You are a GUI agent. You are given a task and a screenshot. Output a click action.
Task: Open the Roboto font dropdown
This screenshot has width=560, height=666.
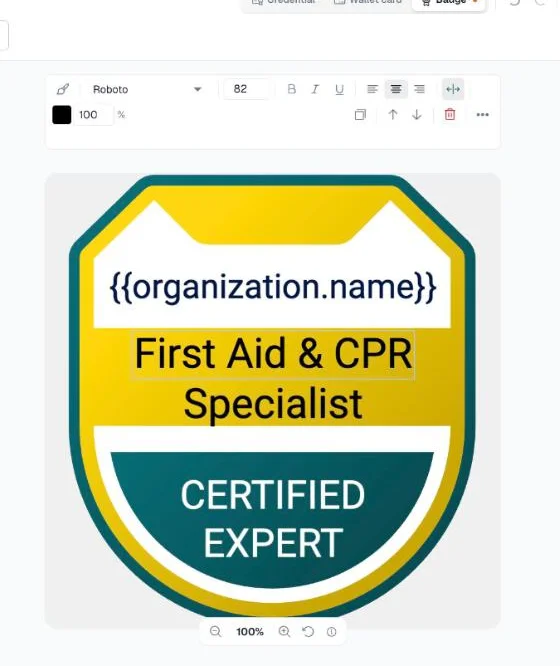point(146,89)
